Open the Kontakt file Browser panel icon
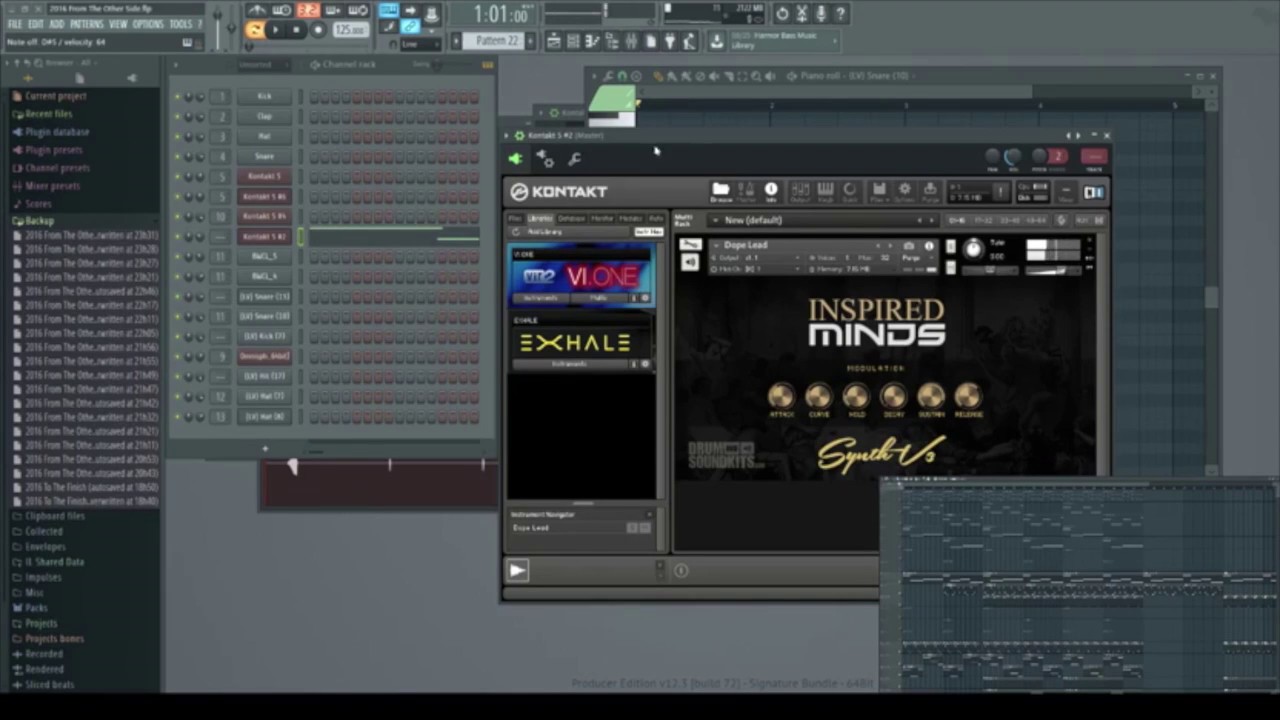This screenshot has width=1280, height=720. [x=720, y=192]
